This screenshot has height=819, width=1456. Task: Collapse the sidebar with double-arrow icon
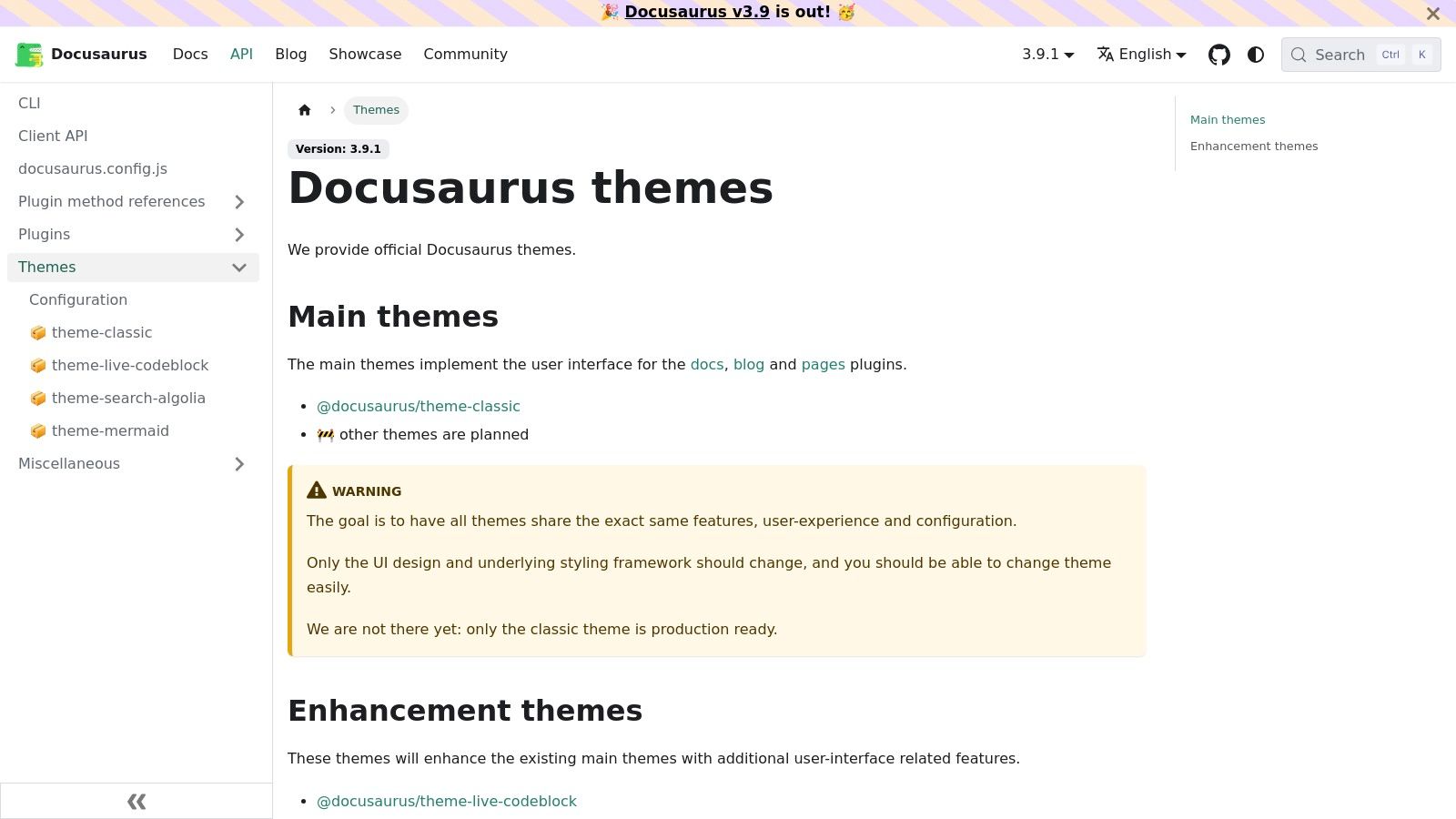click(x=136, y=801)
